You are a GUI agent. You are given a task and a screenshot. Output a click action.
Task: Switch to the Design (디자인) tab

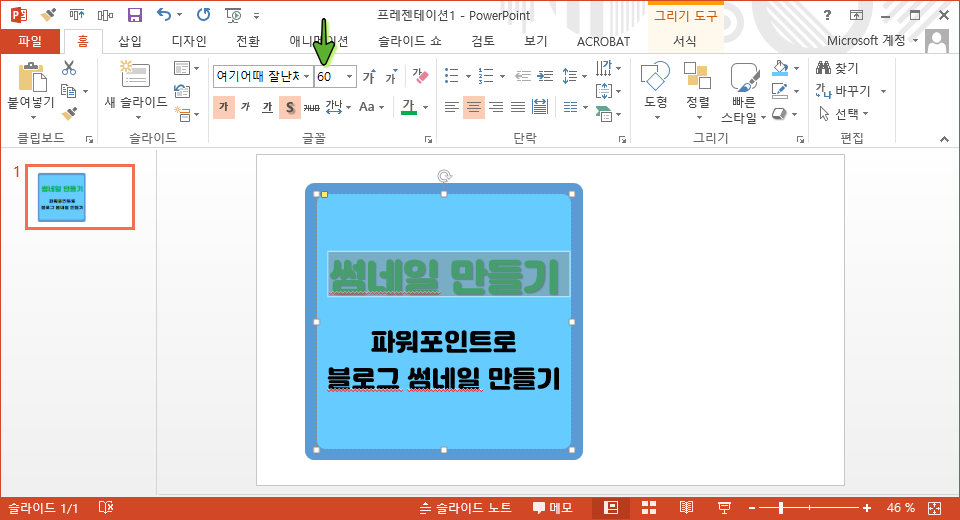pos(189,41)
